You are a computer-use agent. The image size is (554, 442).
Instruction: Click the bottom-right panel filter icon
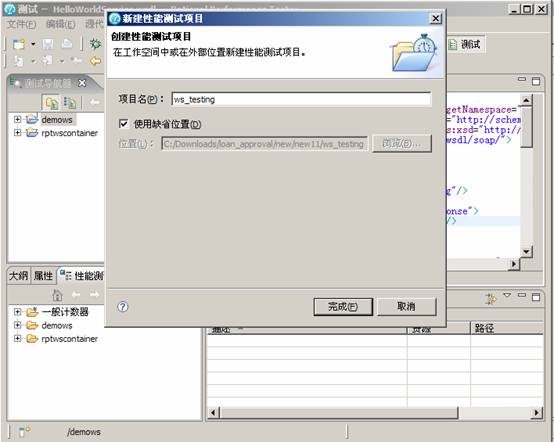[491, 299]
